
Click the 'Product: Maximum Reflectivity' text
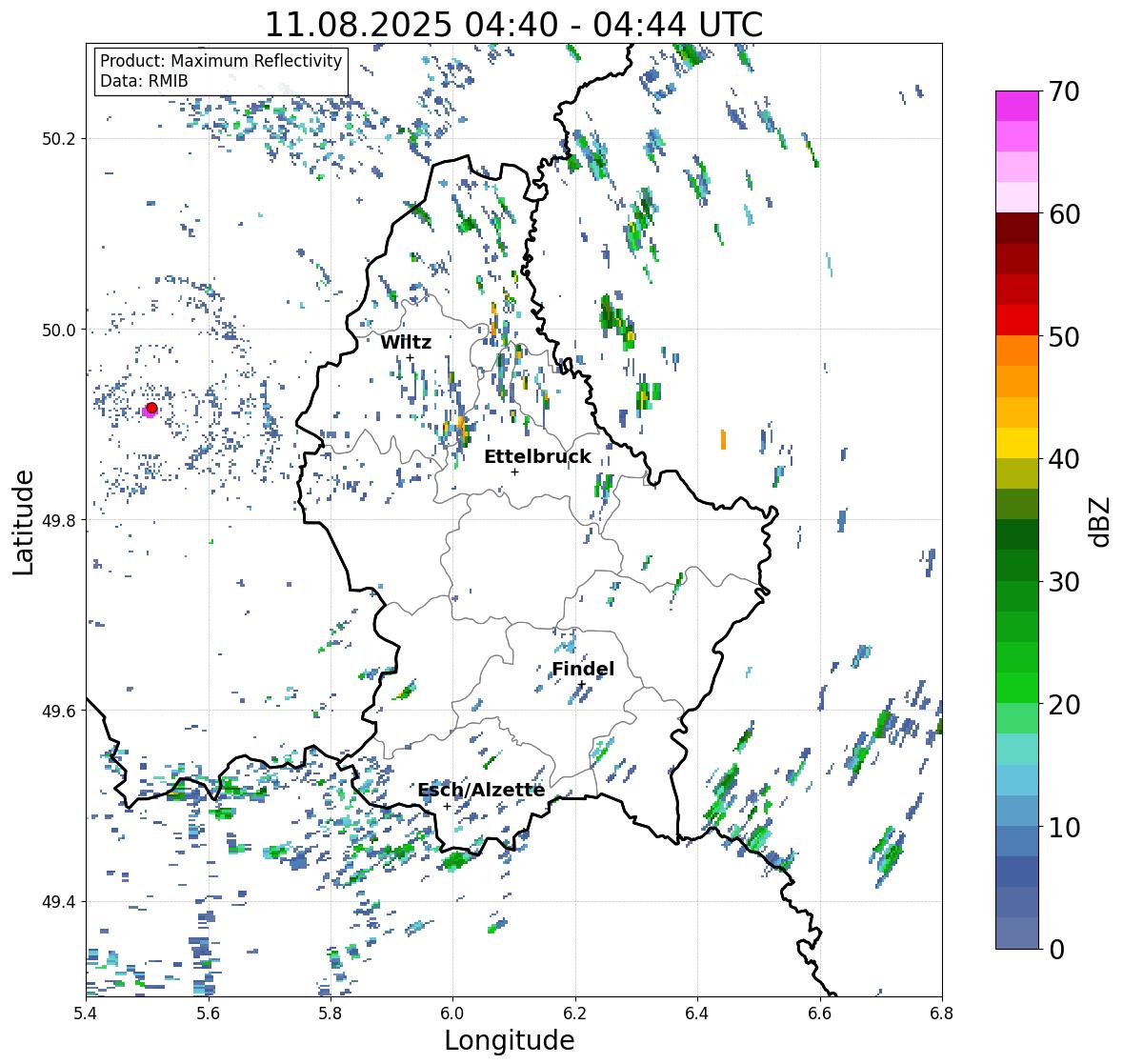(221, 61)
